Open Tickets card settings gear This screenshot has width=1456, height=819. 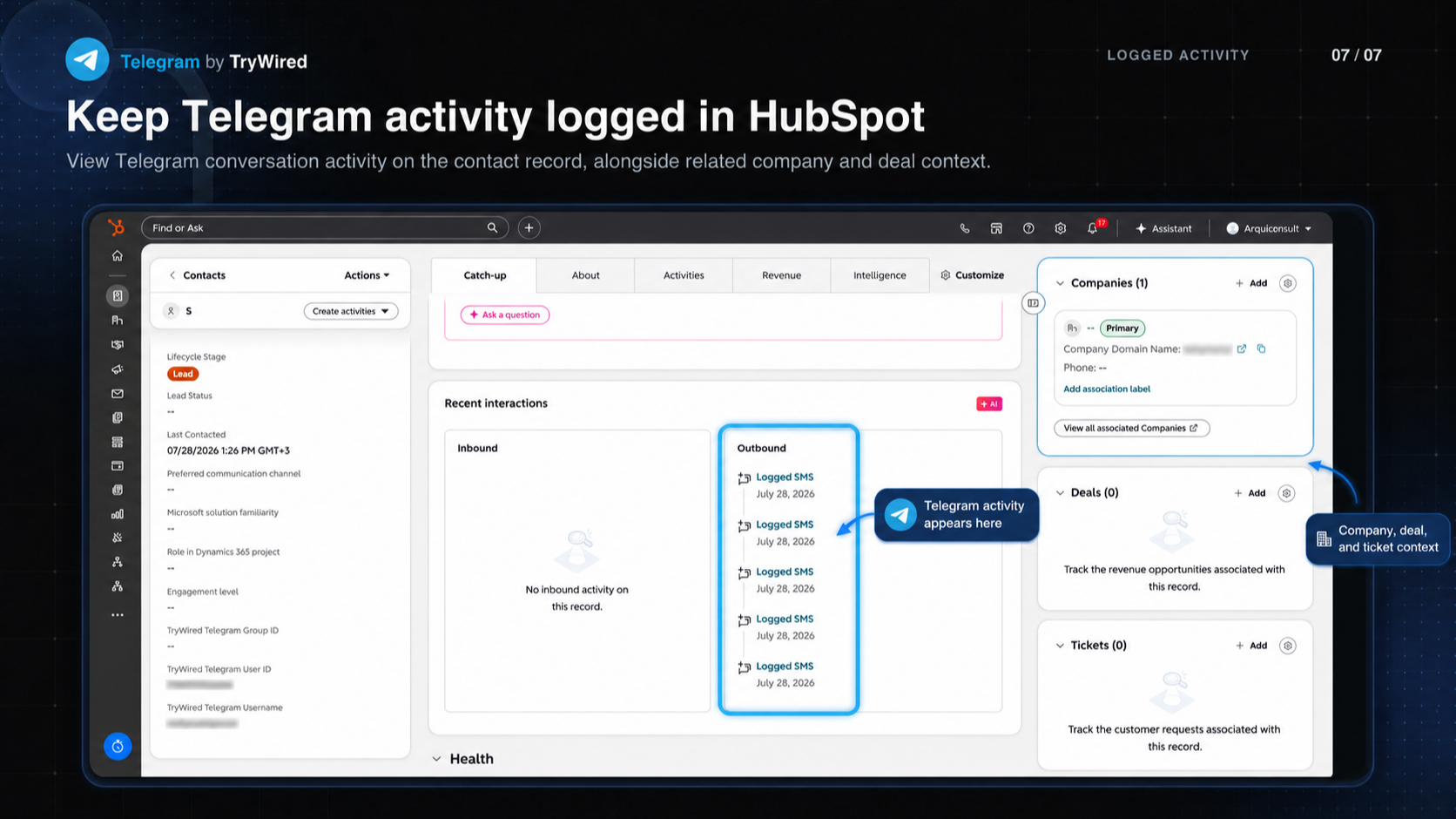pos(1288,646)
